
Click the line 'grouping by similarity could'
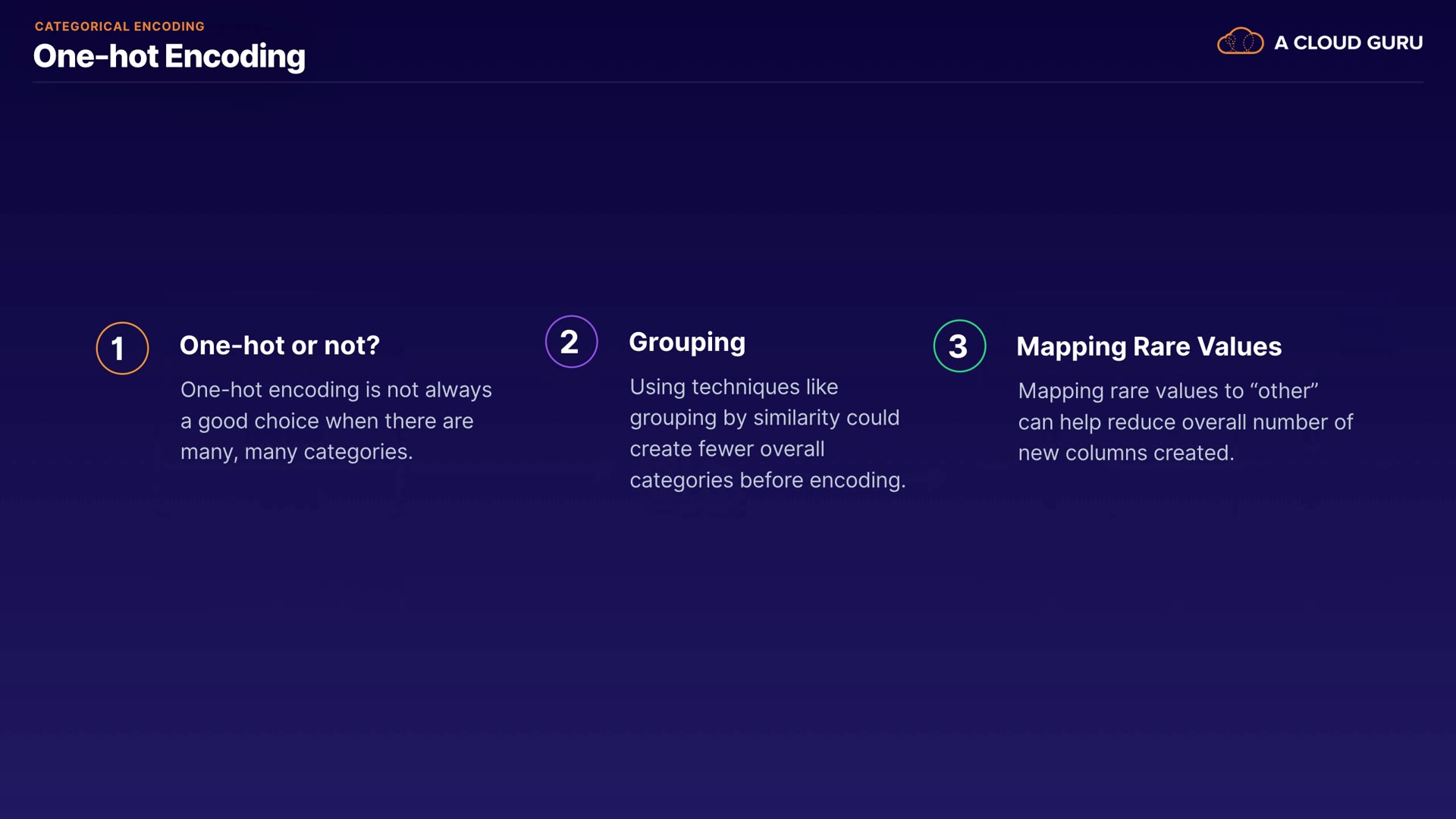tap(764, 418)
